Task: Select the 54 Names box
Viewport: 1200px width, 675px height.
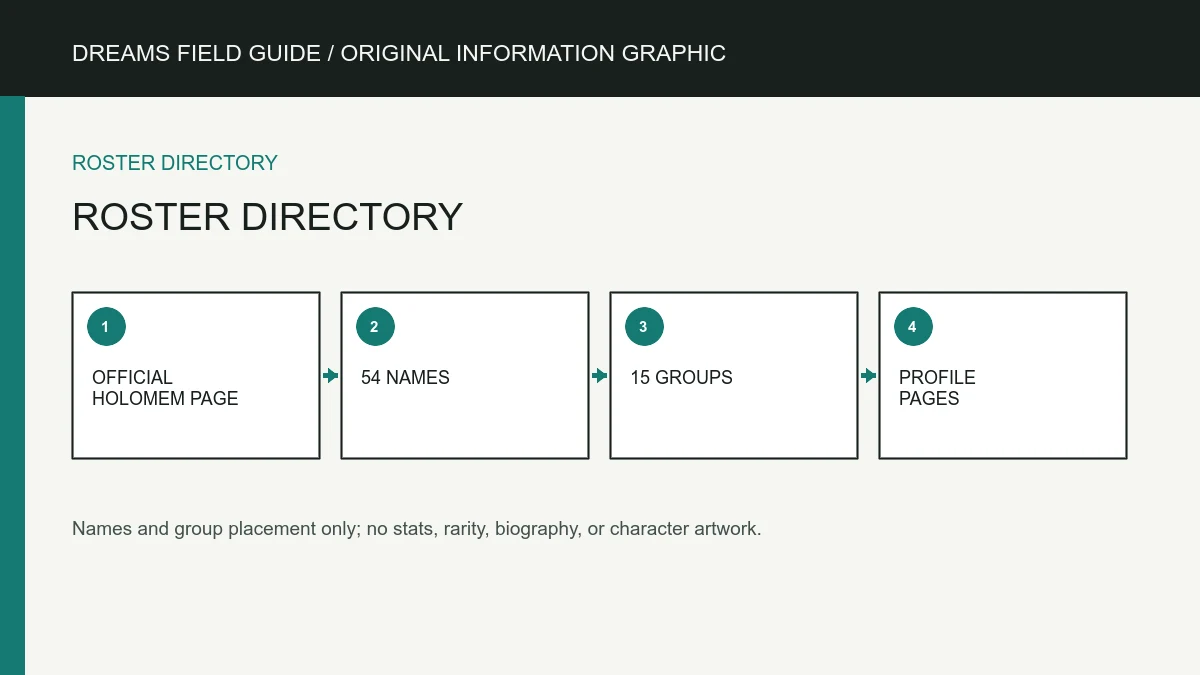Action: (x=465, y=375)
